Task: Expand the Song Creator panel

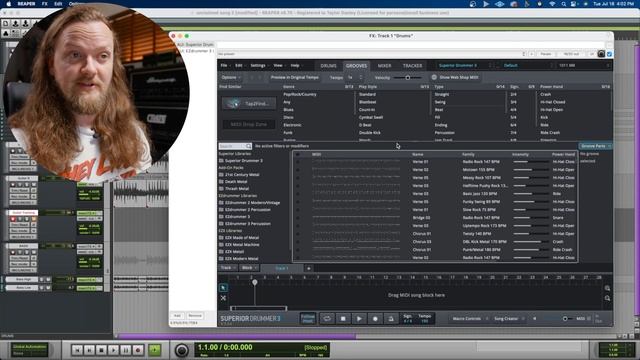Action: tap(509, 318)
